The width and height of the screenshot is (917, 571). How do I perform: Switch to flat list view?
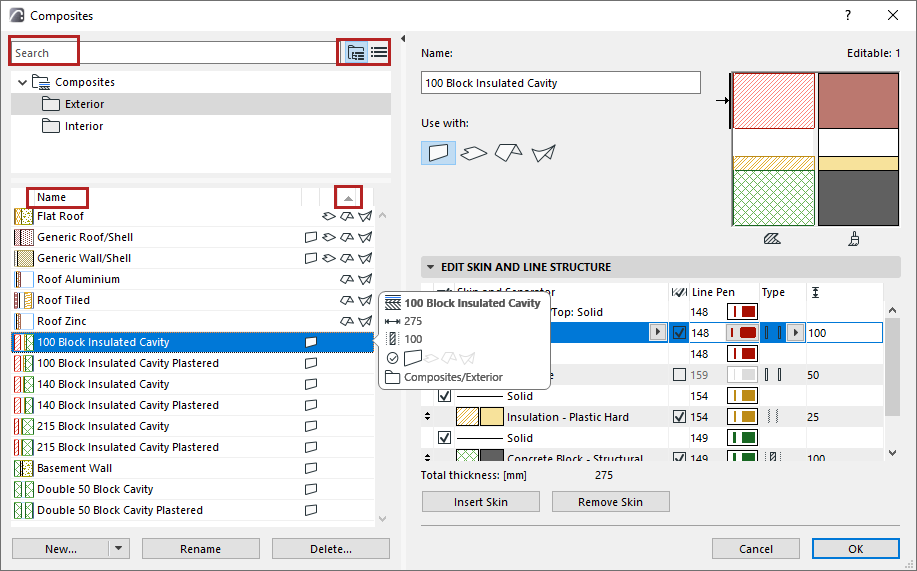[x=379, y=53]
